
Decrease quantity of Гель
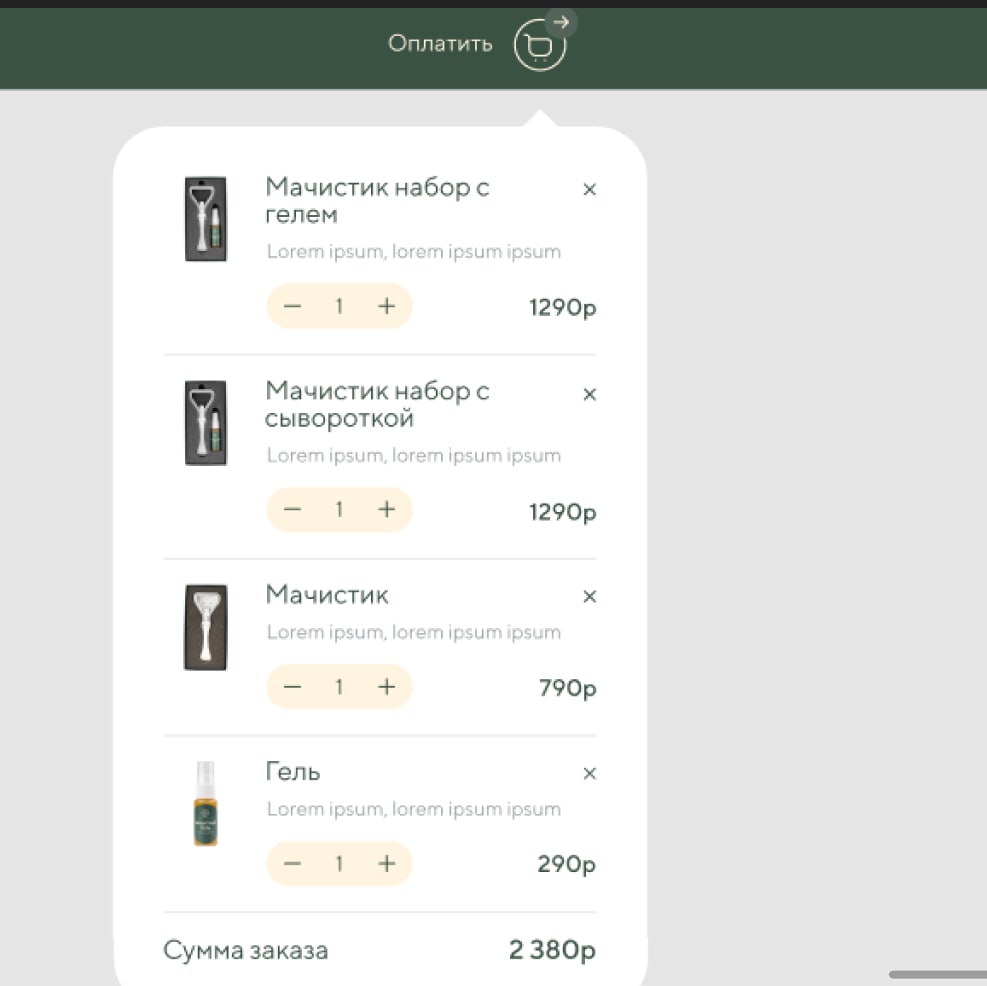(x=292, y=863)
